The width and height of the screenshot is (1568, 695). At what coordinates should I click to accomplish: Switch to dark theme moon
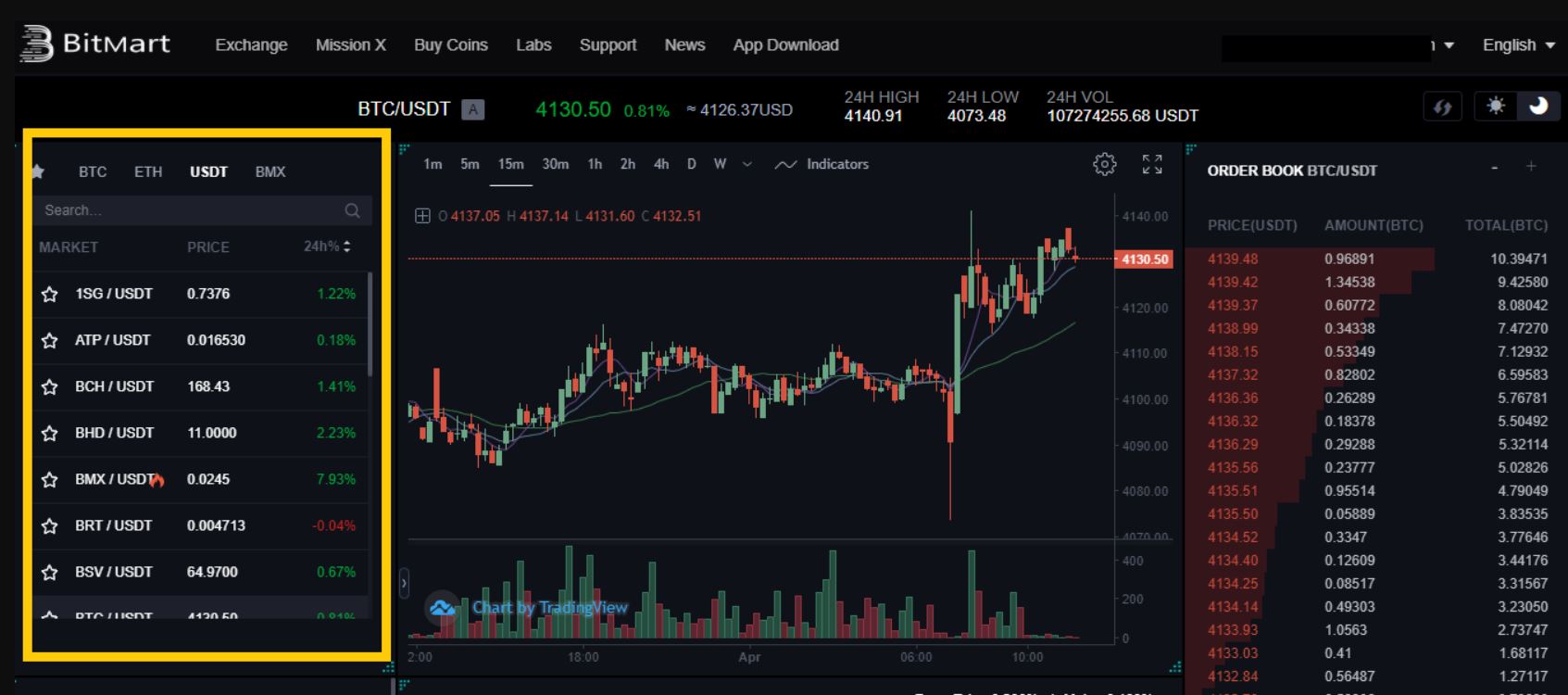(x=1538, y=106)
